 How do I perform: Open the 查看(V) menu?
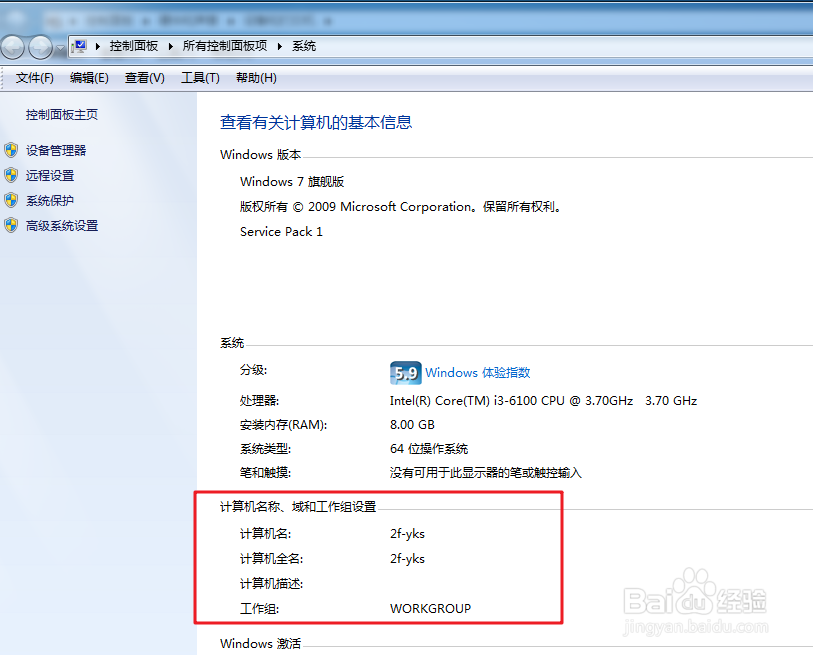(145, 78)
